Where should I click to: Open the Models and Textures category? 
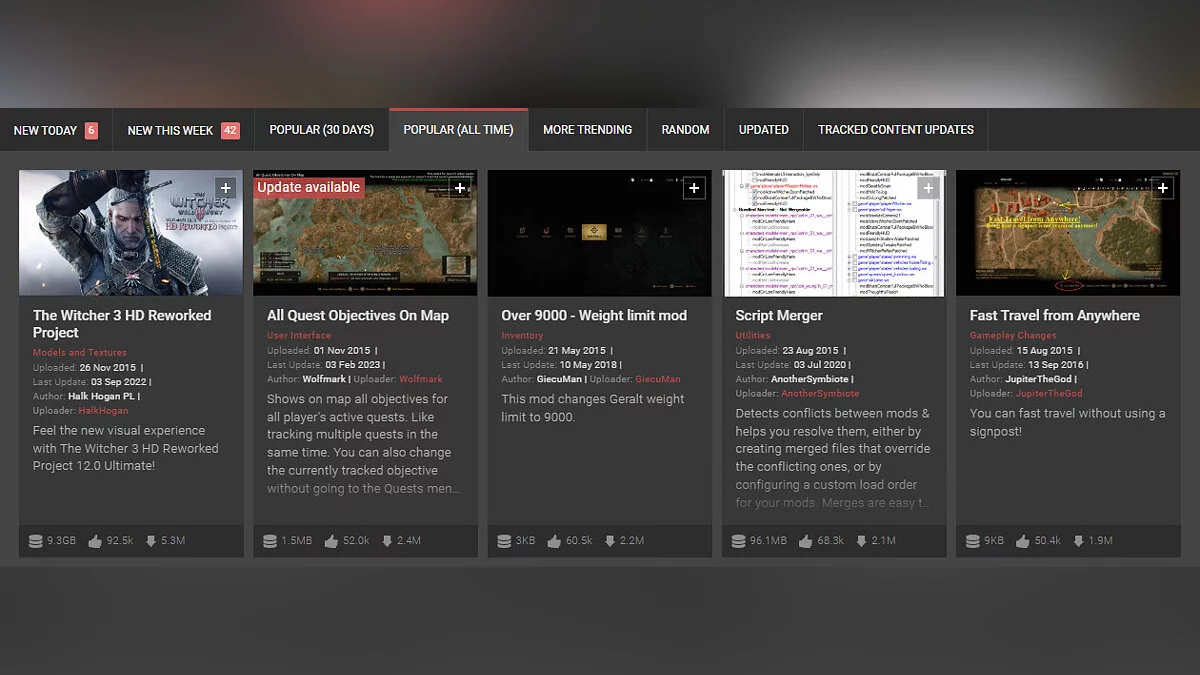point(80,353)
